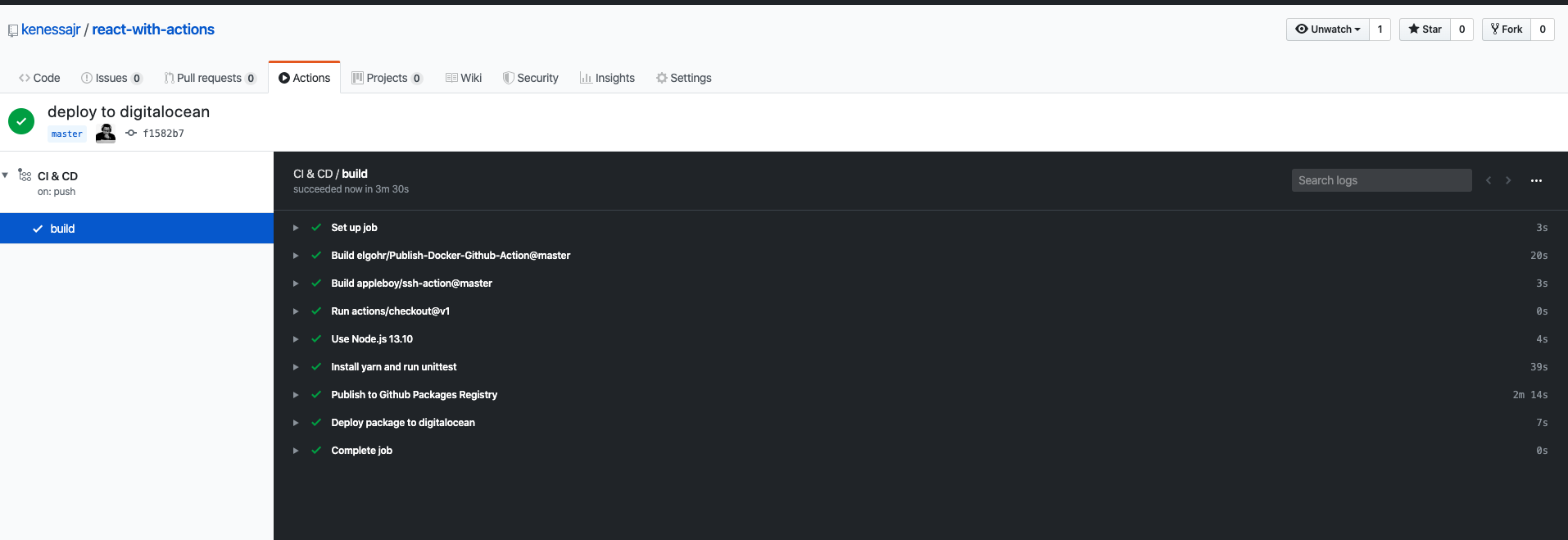Open the Projects tab
Viewport: 1568px width, 540px height.
(387, 78)
